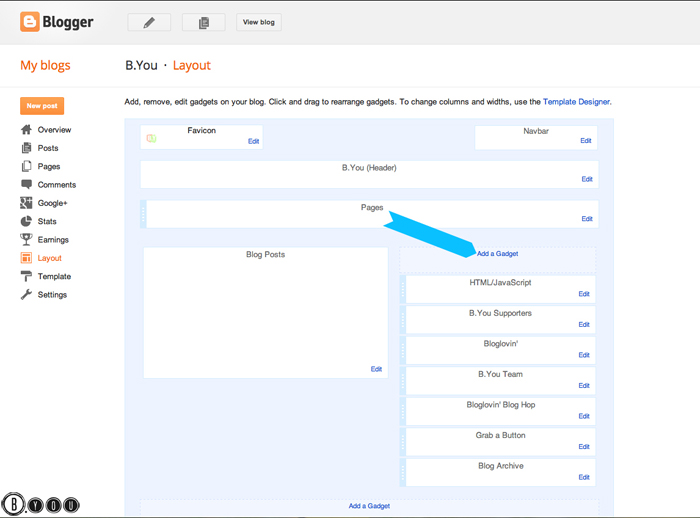Viewport: 700px width, 518px height.
Task: Click the Favicon image icon
Action: [x=151, y=138]
